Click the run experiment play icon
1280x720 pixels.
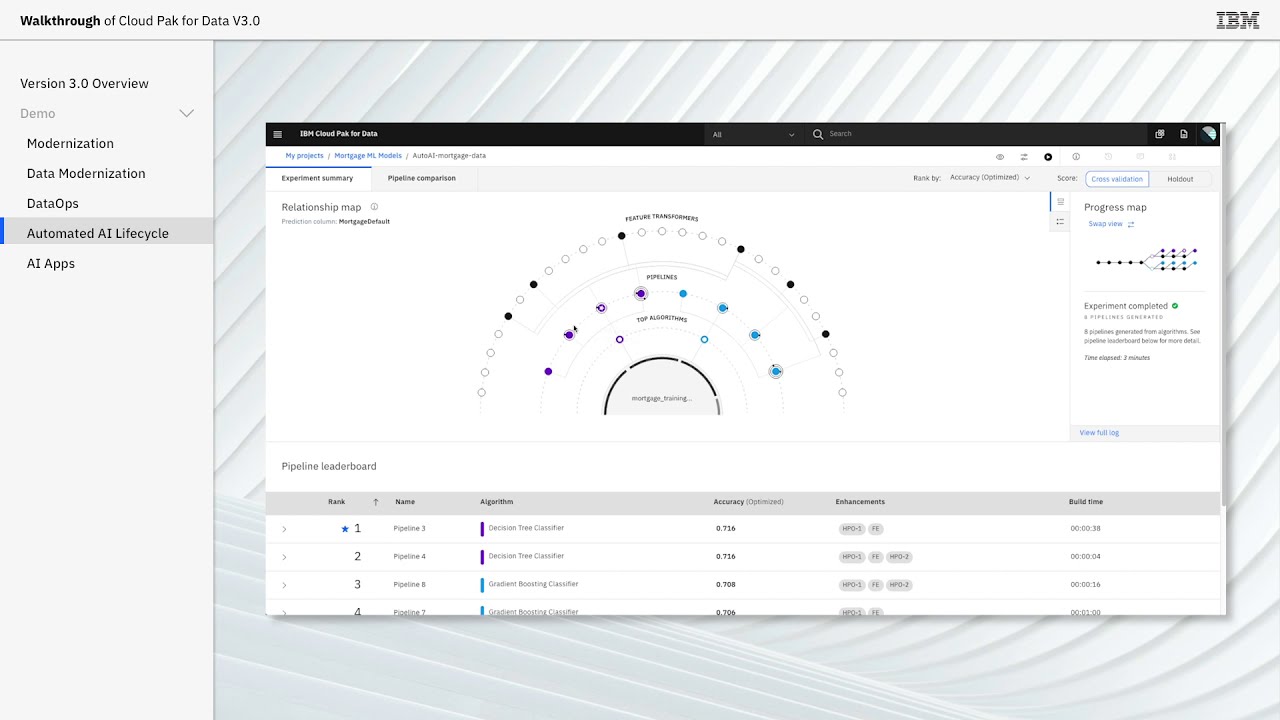pyautogui.click(x=1048, y=157)
